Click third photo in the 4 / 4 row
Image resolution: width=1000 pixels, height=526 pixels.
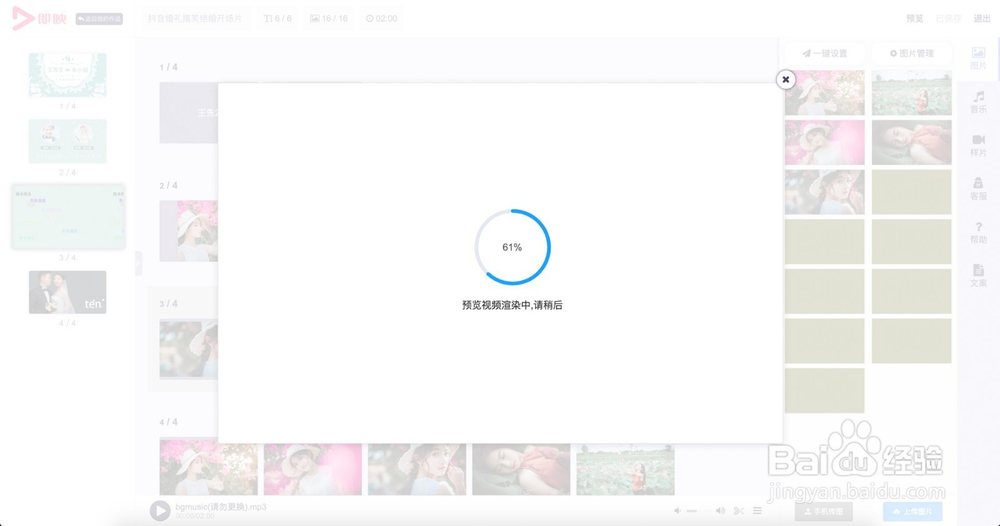(417, 469)
